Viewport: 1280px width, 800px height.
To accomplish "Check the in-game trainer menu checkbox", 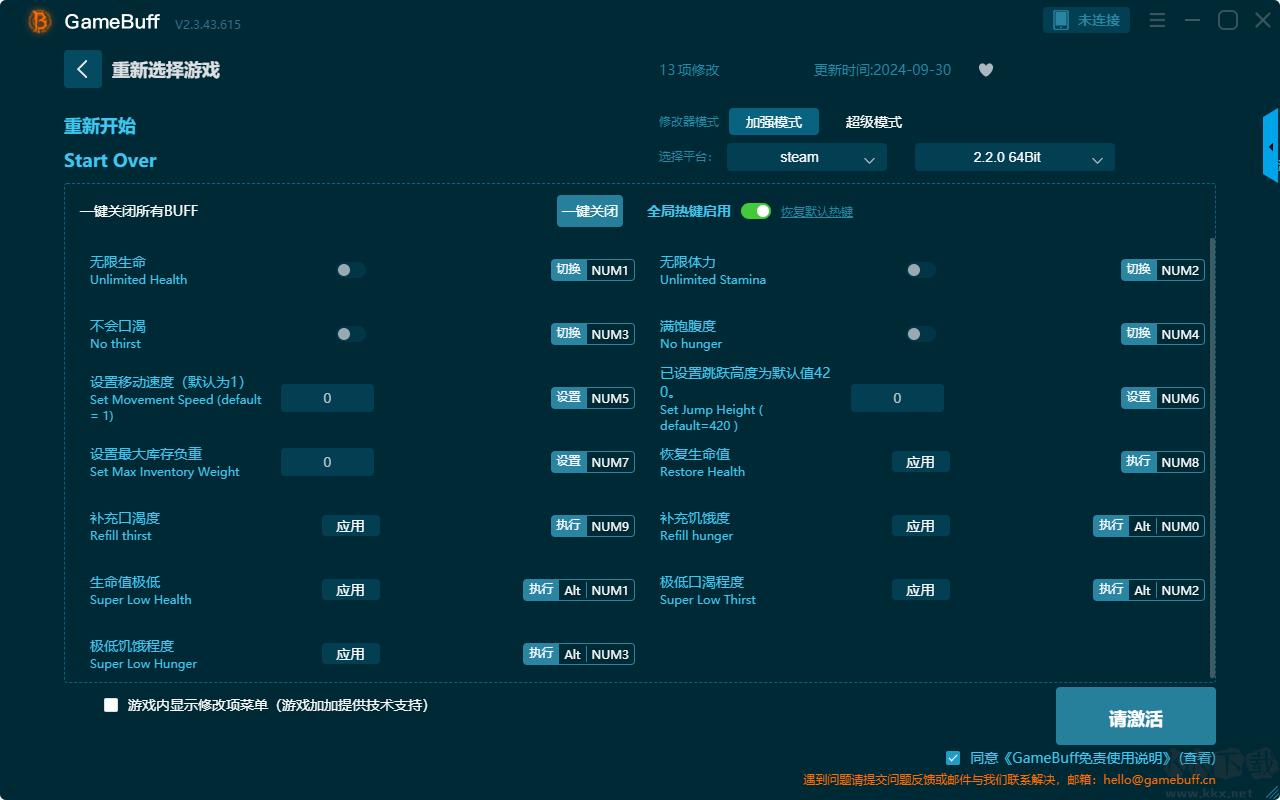I will pos(111,705).
